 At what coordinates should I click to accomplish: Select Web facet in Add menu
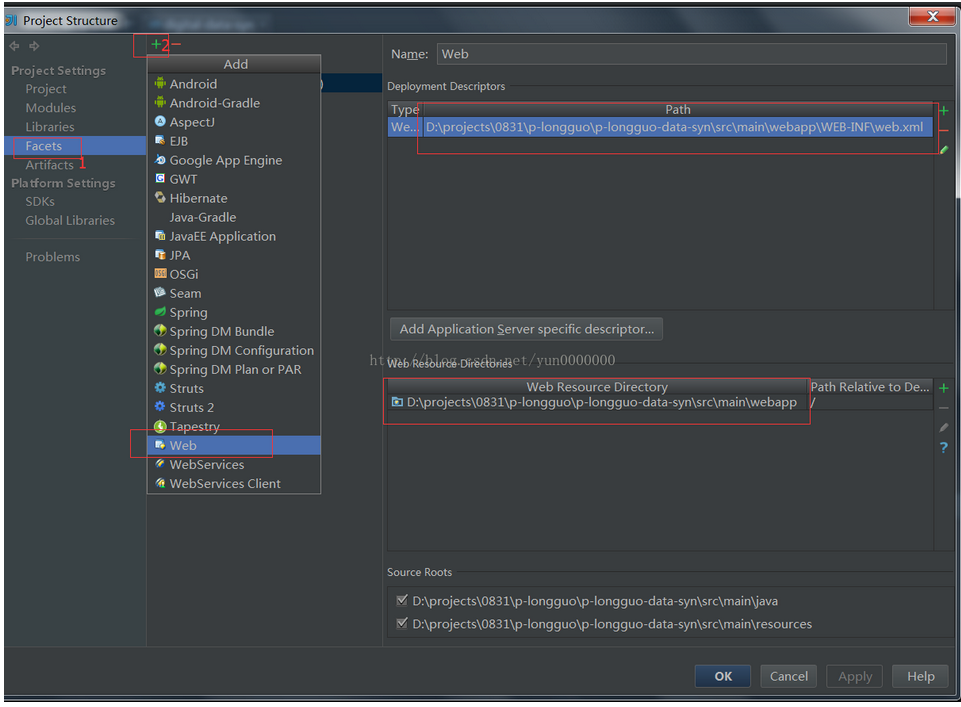(x=234, y=445)
